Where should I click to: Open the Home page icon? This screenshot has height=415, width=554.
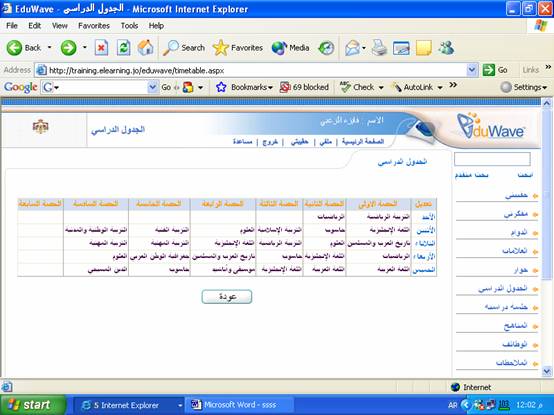146,47
